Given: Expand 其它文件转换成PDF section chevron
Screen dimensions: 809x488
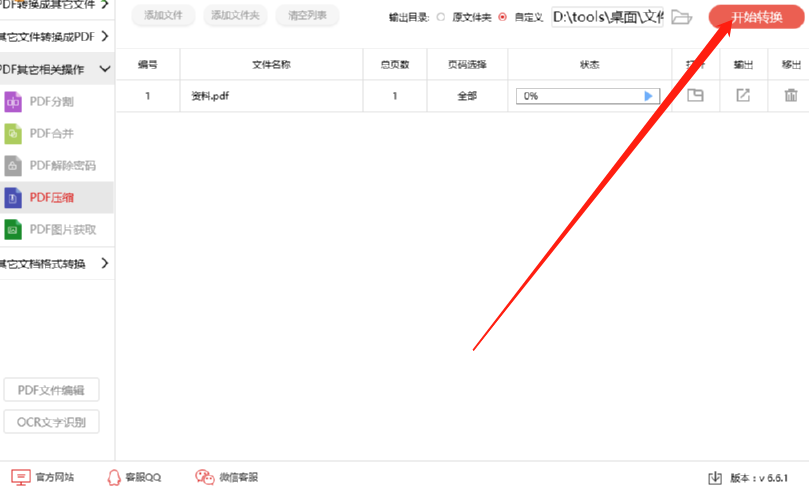Looking at the screenshot, I should [x=105, y=36].
